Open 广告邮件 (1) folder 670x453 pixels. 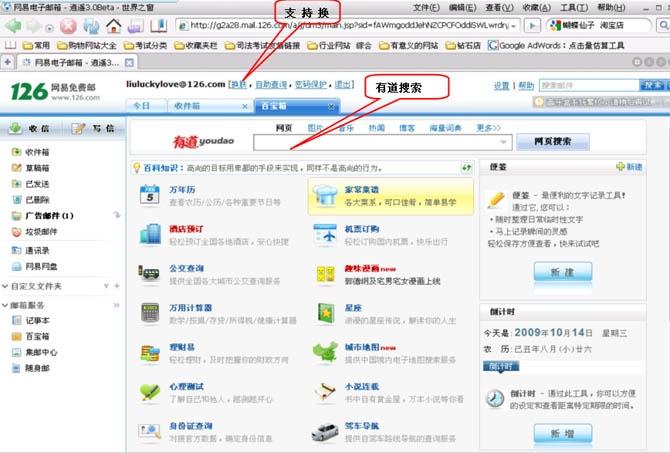pyautogui.click(x=49, y=216)
